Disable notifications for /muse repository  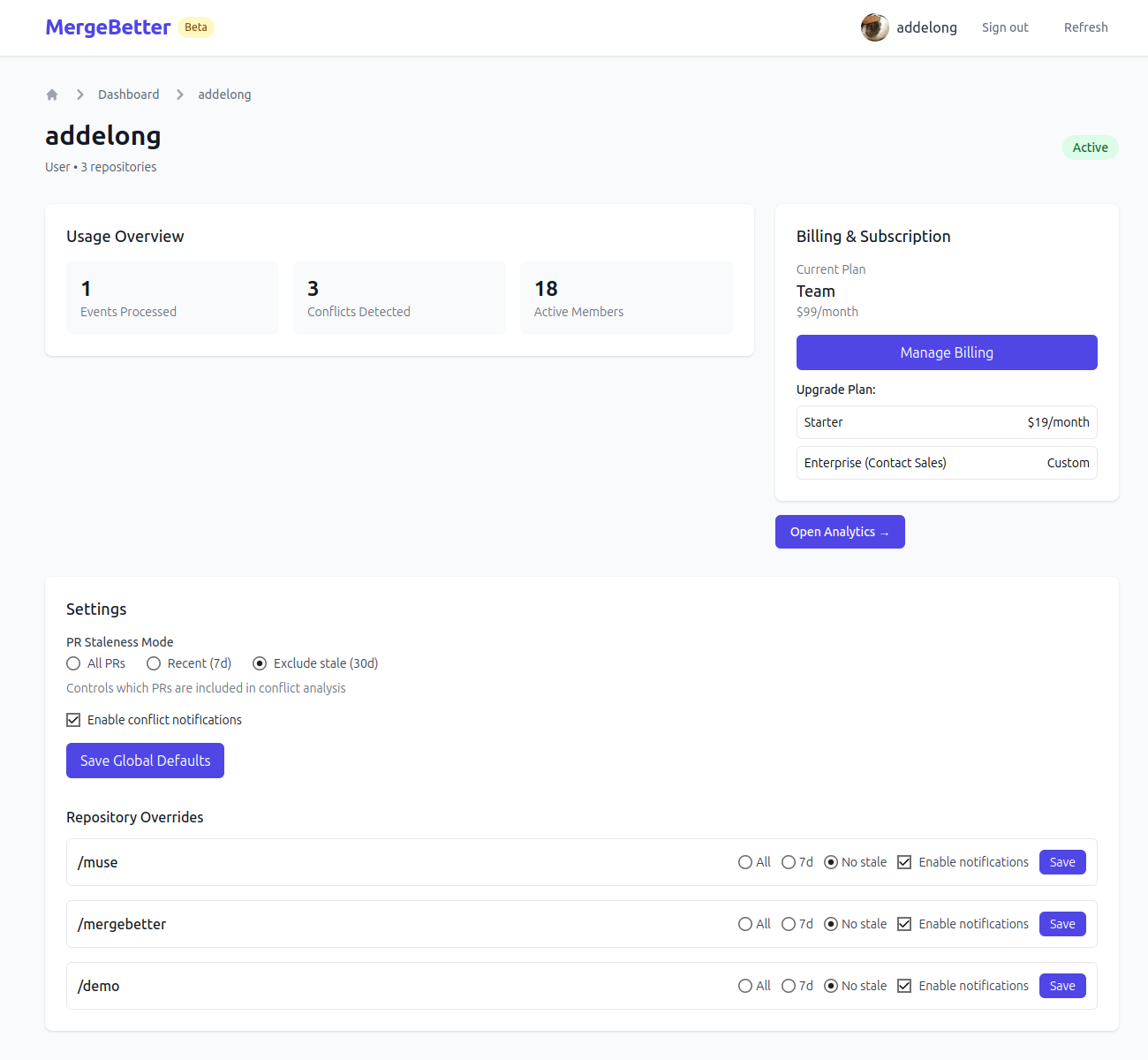(x=904, y=862)
